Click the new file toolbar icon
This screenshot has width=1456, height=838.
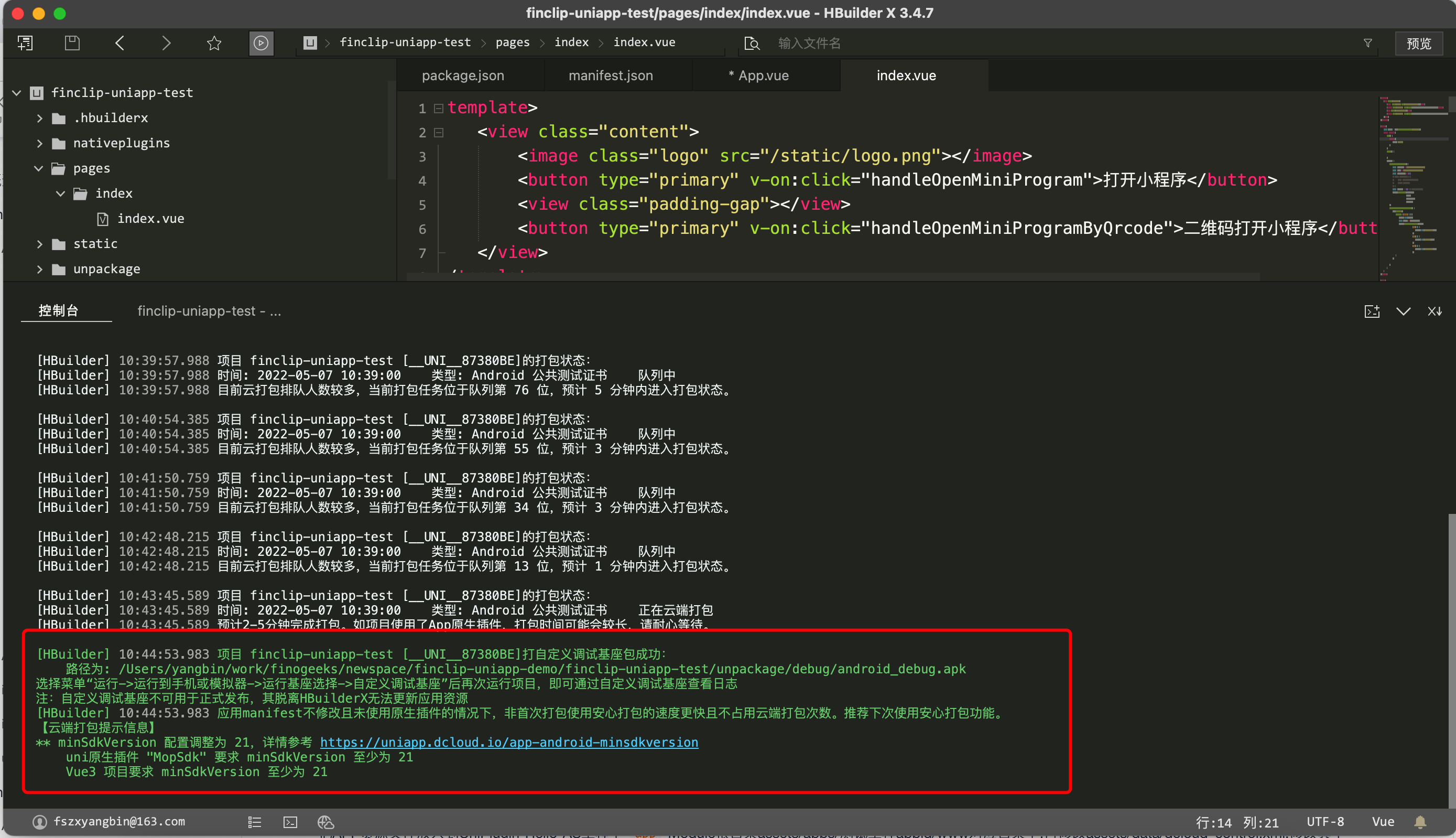(25, 43)
